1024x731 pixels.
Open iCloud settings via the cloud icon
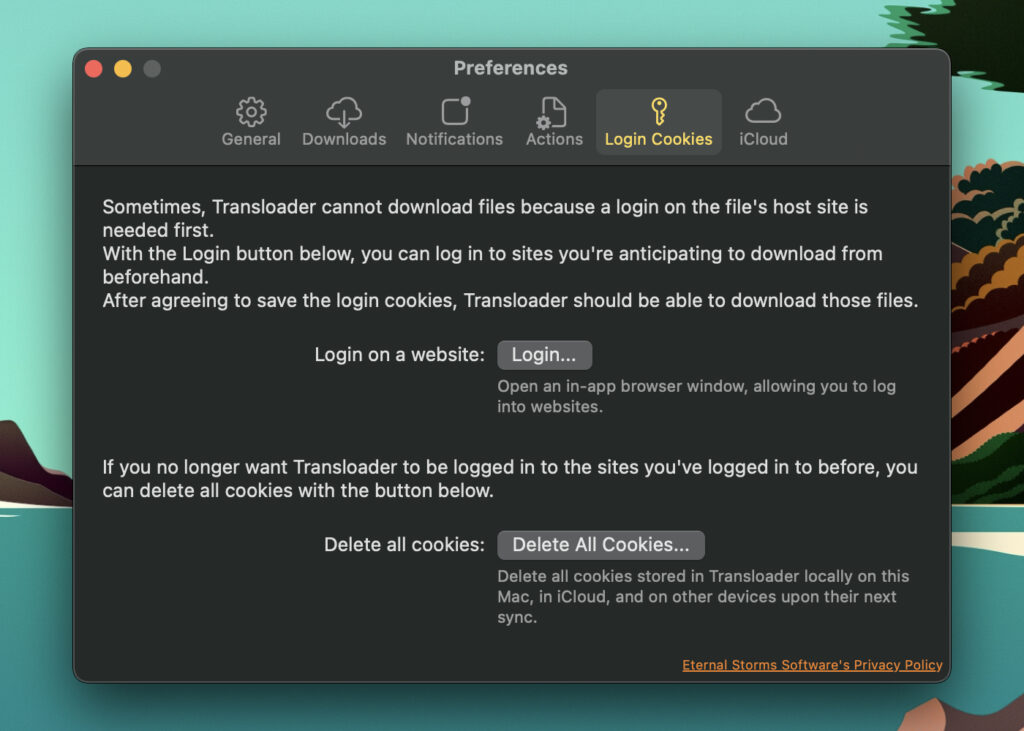pyautogui.click(x=763, y=110)
